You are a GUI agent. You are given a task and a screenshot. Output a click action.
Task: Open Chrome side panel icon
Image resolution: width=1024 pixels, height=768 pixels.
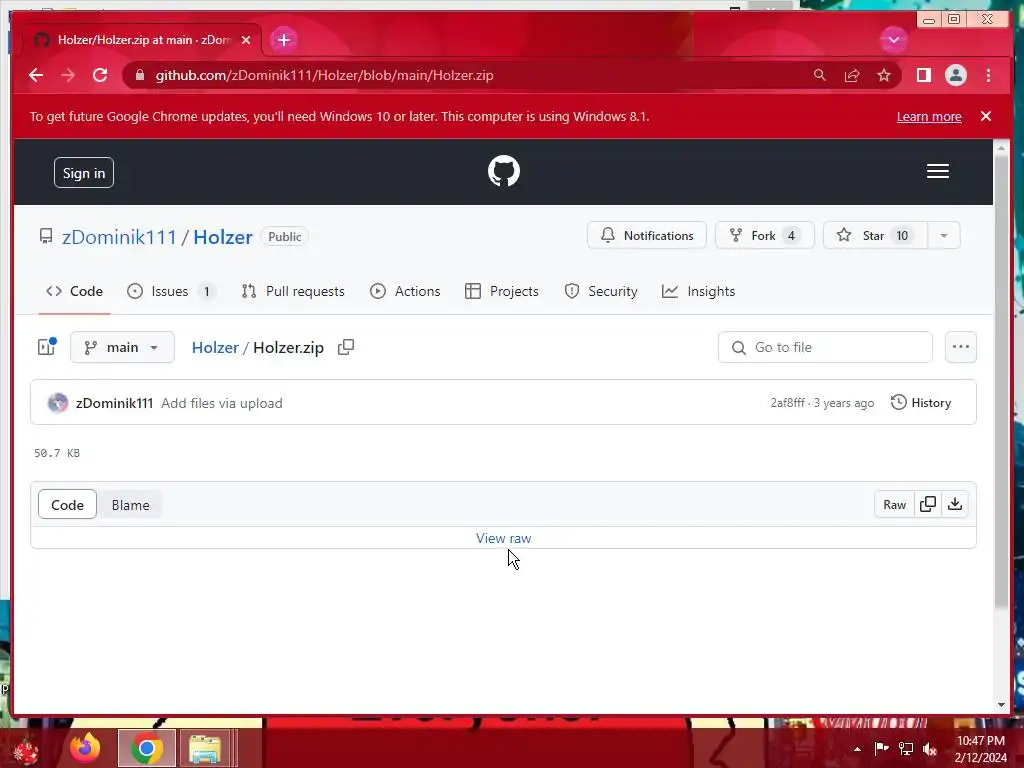click(923, 75)
